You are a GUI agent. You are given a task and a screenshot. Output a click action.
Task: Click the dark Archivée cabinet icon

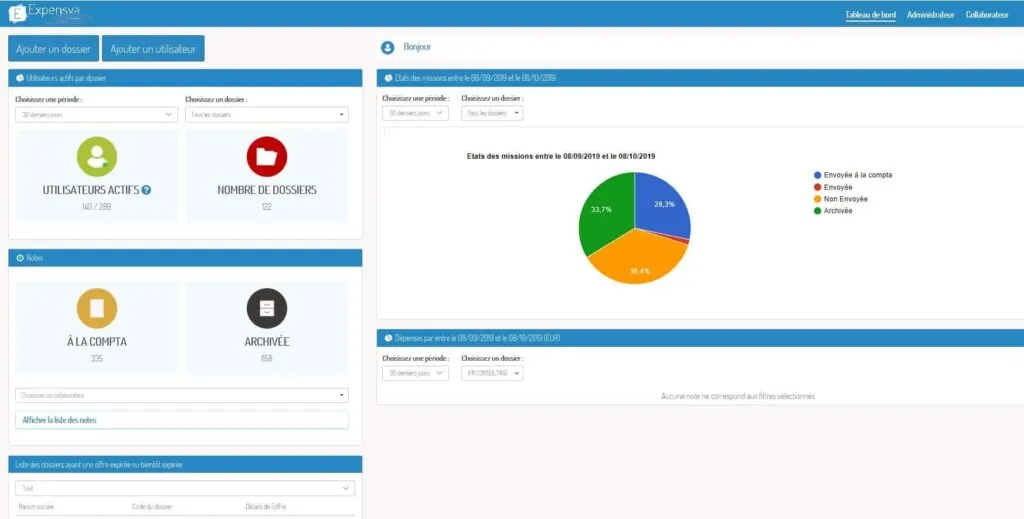pos(266,308)
